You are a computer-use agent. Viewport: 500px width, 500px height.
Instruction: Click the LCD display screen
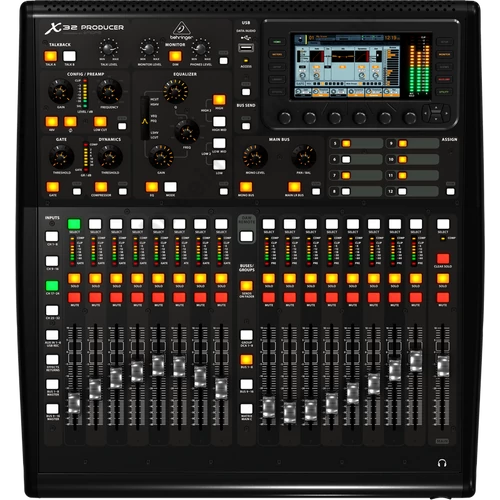coord(347,66)
